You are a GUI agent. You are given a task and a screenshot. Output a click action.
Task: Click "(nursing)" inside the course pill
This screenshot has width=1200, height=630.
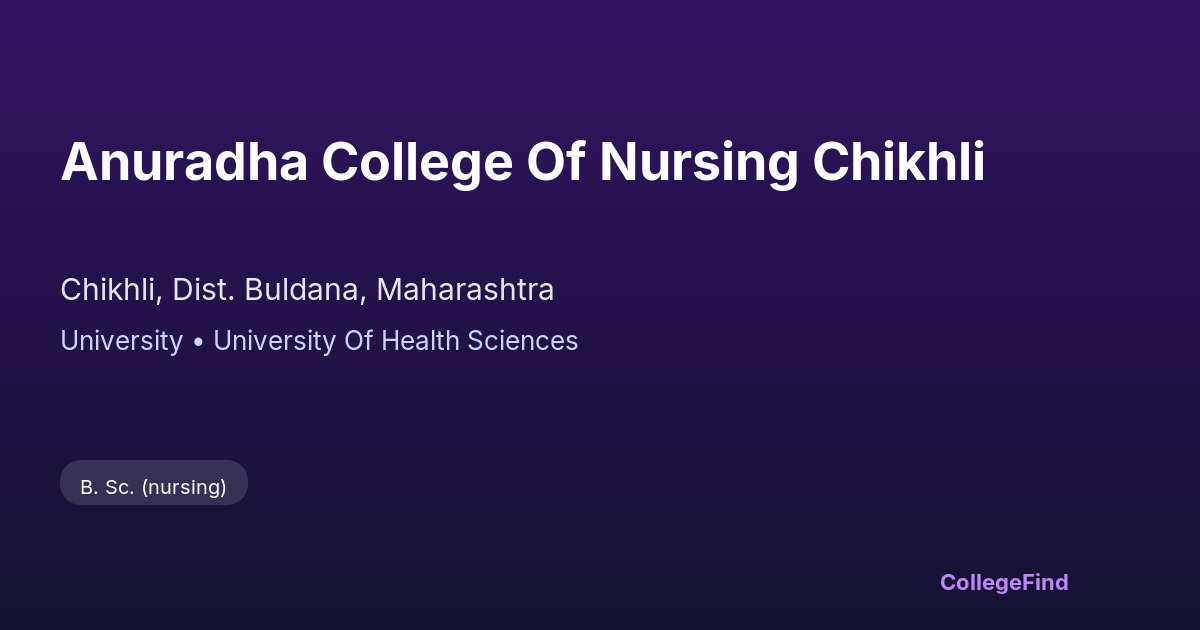click(x=184, y=487)
